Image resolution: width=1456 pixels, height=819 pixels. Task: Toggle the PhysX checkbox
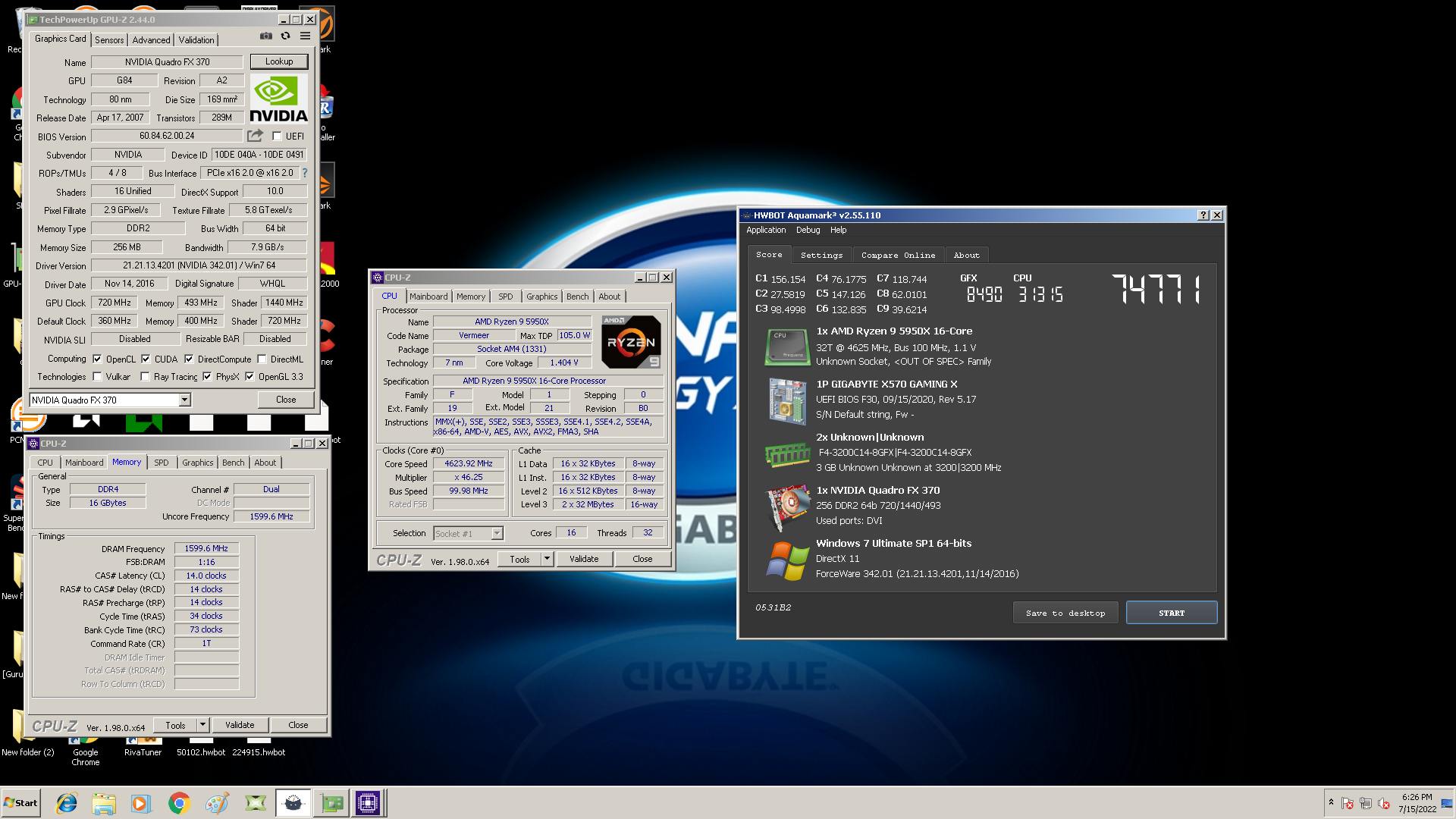pos(207,377)
